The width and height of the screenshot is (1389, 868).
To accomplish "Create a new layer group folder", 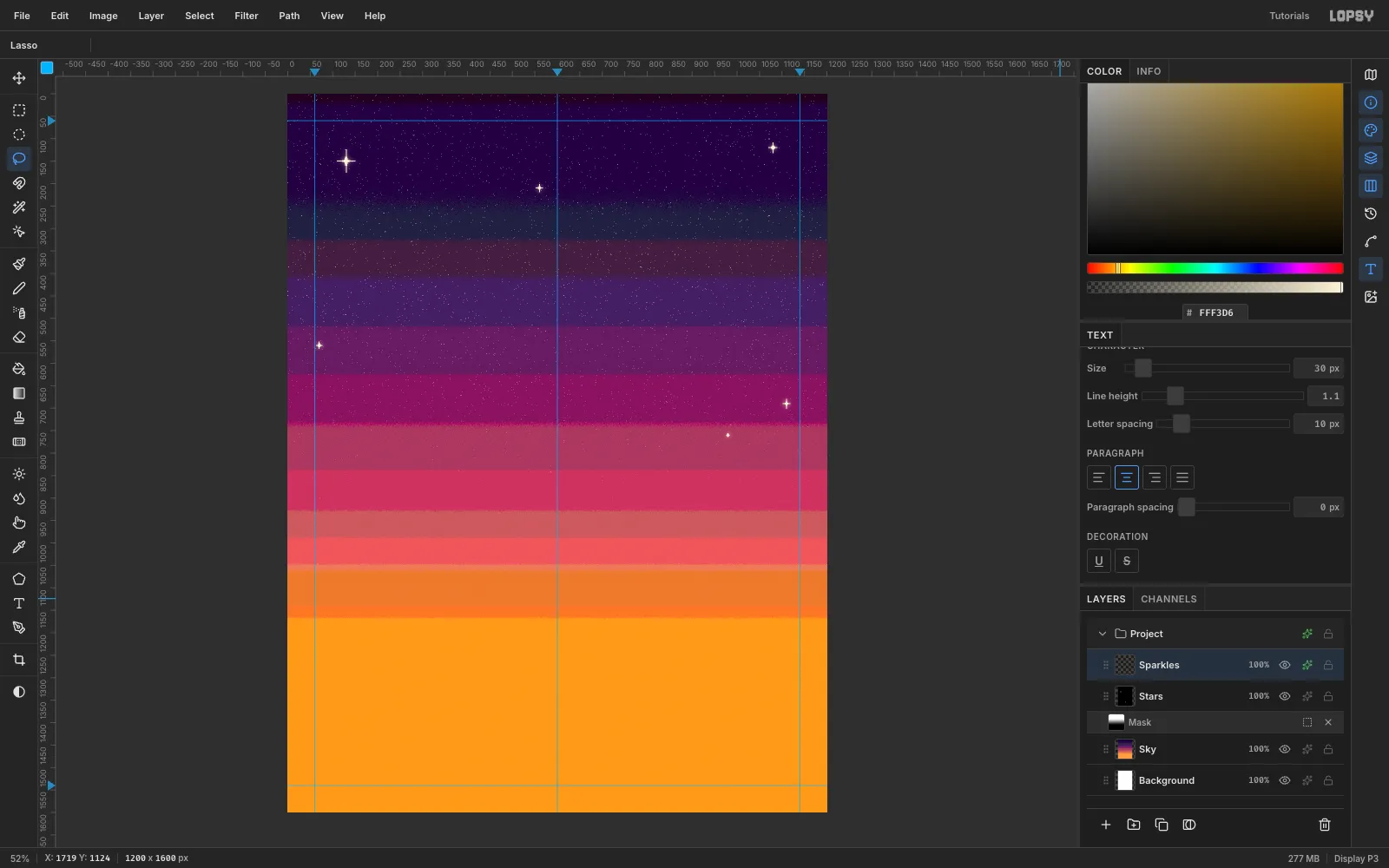I will (1134, 825).
